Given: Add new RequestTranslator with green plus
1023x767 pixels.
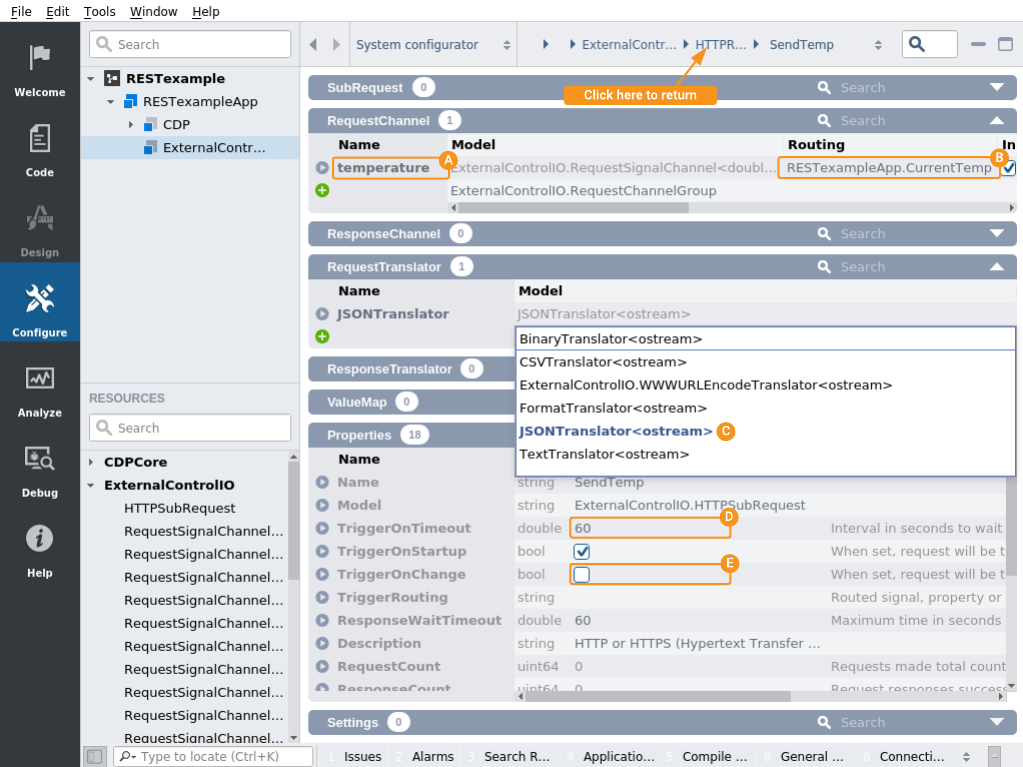Looking at the screenshot, I should tap(322, 336).
